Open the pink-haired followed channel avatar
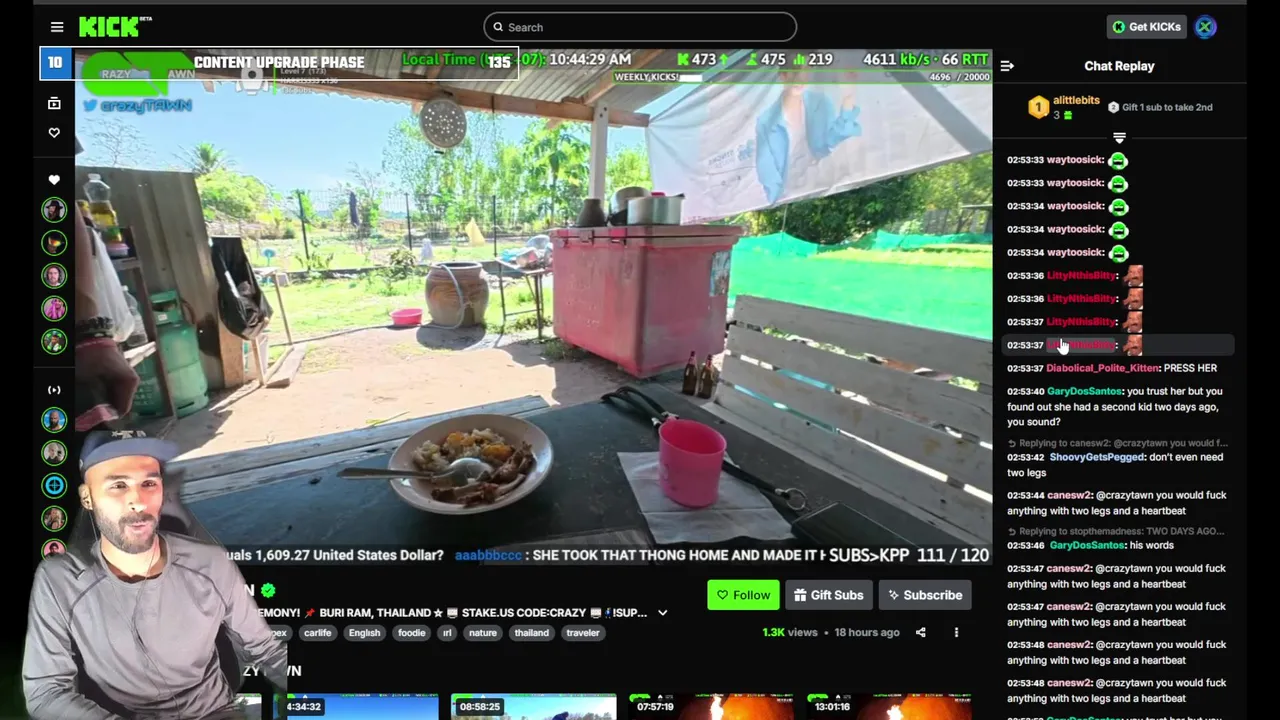1280x720 pixels. (54, 308)
